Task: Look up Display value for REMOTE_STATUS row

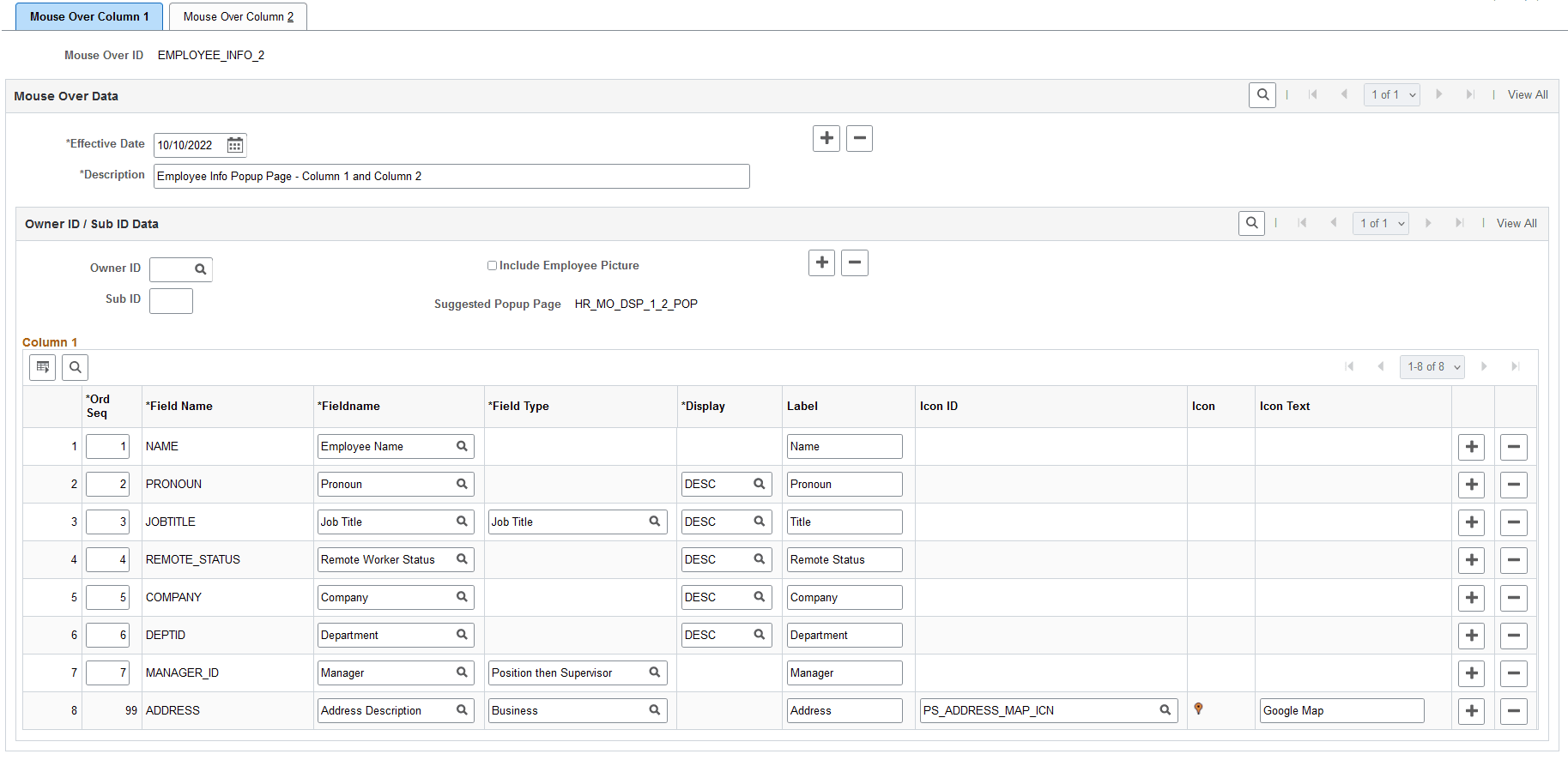Action: tap(760, 559)
